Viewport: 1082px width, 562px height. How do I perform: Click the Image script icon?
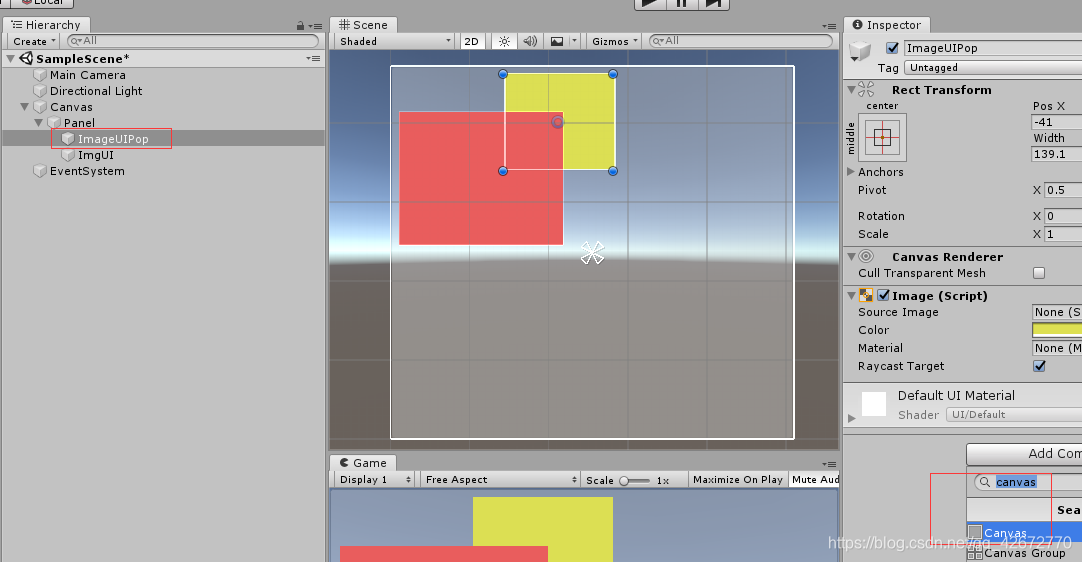[866, 295]
